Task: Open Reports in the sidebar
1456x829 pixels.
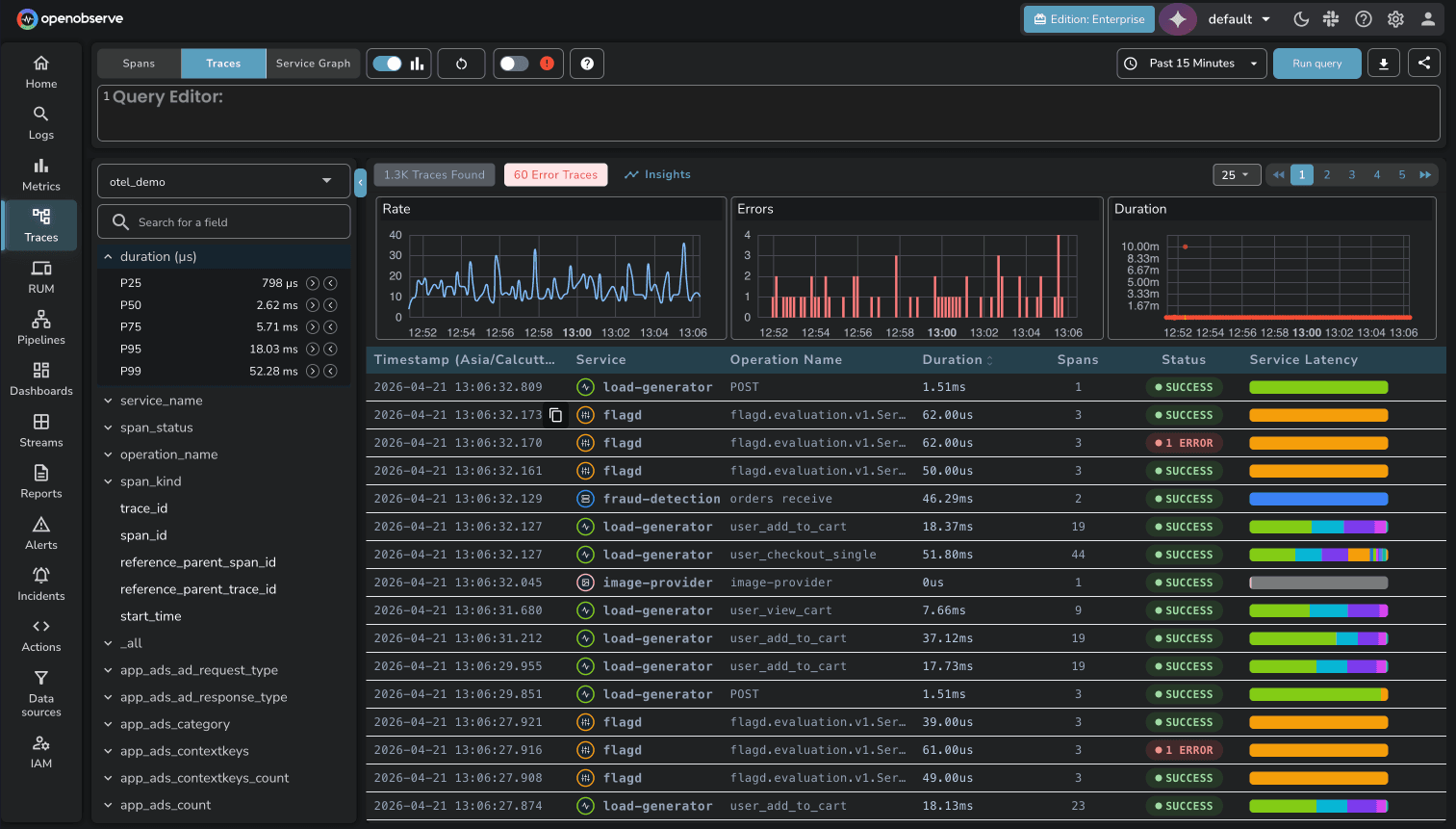Action: pos(40,481)
